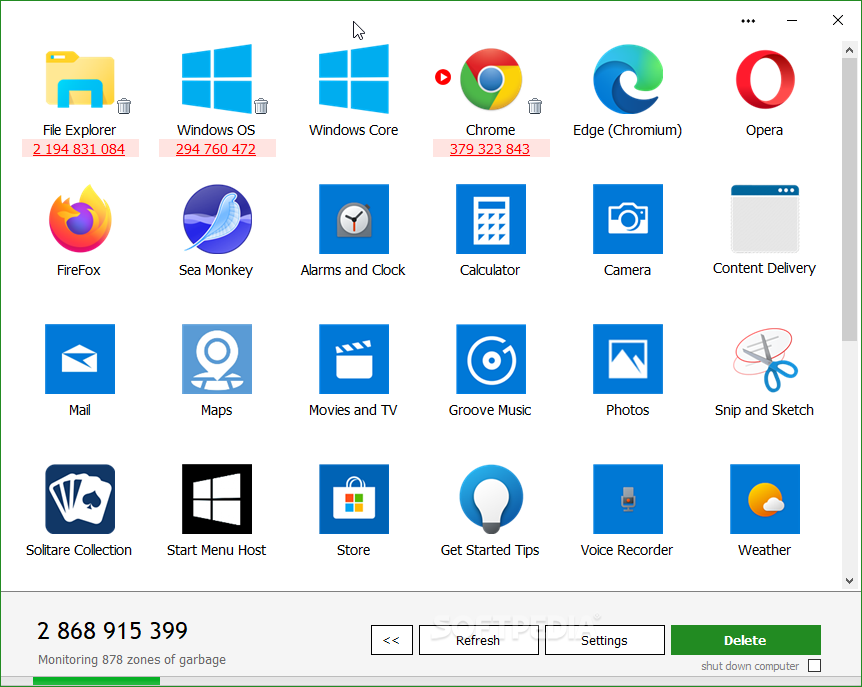Open Windows OS garbage size 294 760 472
This screenshot has width=862, height=687.
(x=216, y=149)
